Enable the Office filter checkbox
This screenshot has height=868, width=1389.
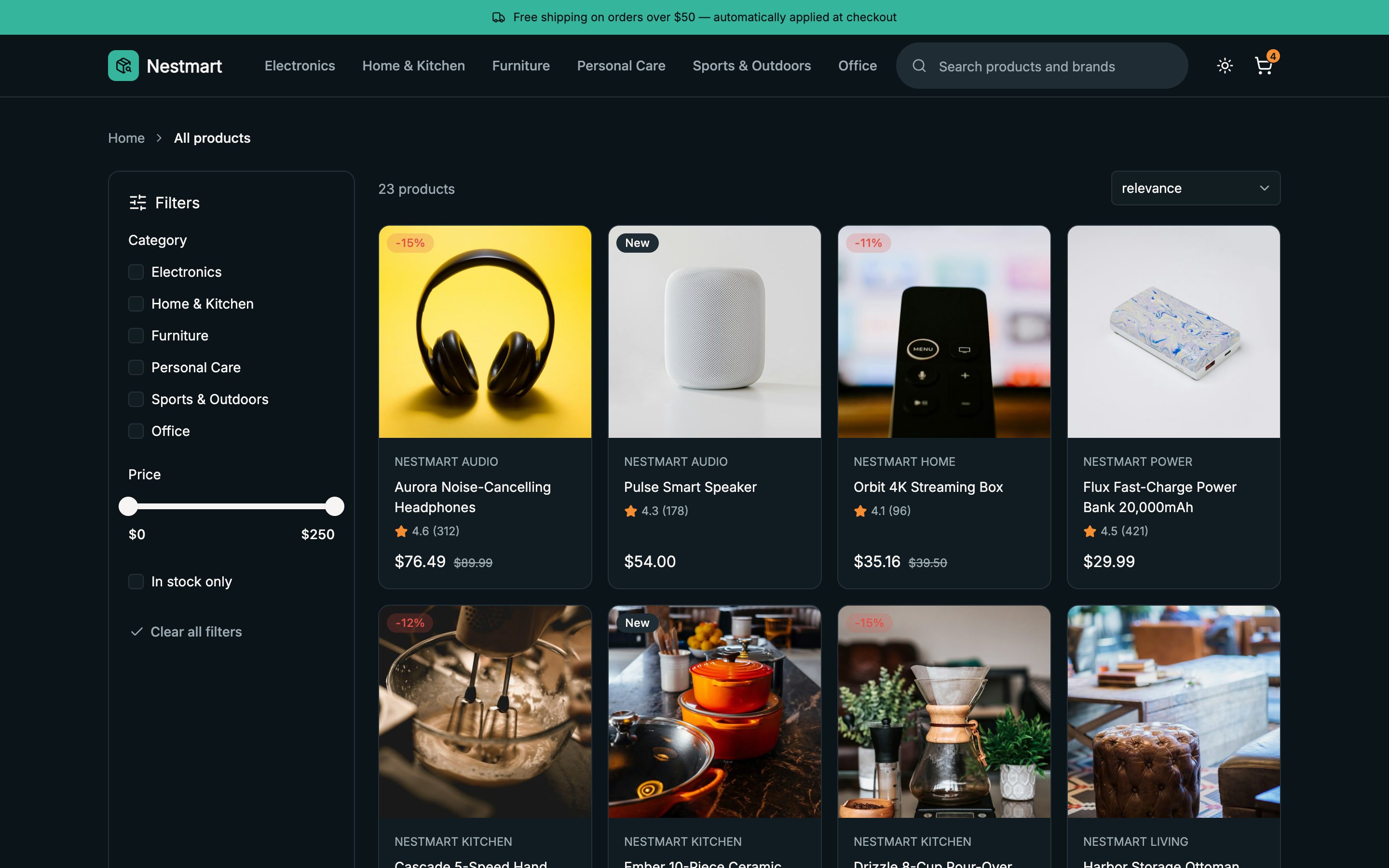click(136, 431)
